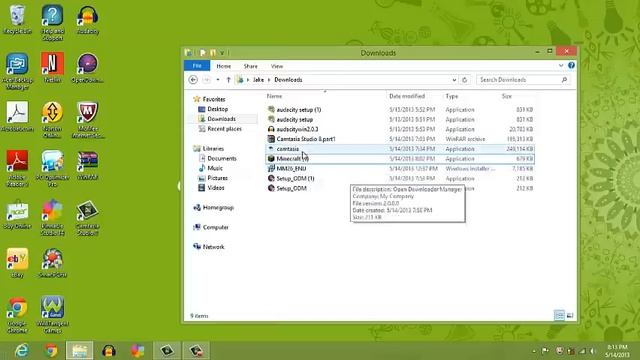
Task: Open Acer Backup Manager desktop shortcut
Action: (17, 71)
